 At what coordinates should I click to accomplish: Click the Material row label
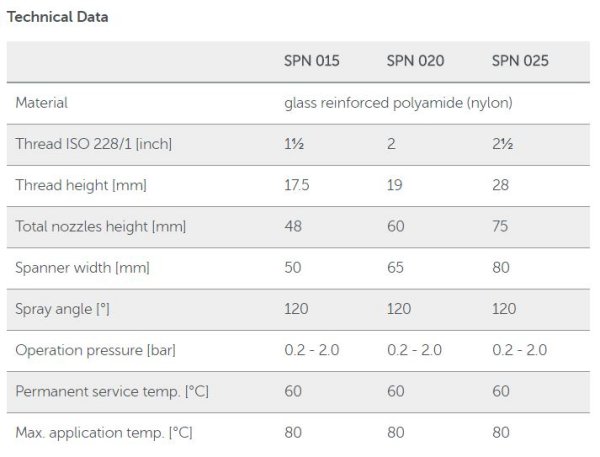42,102
